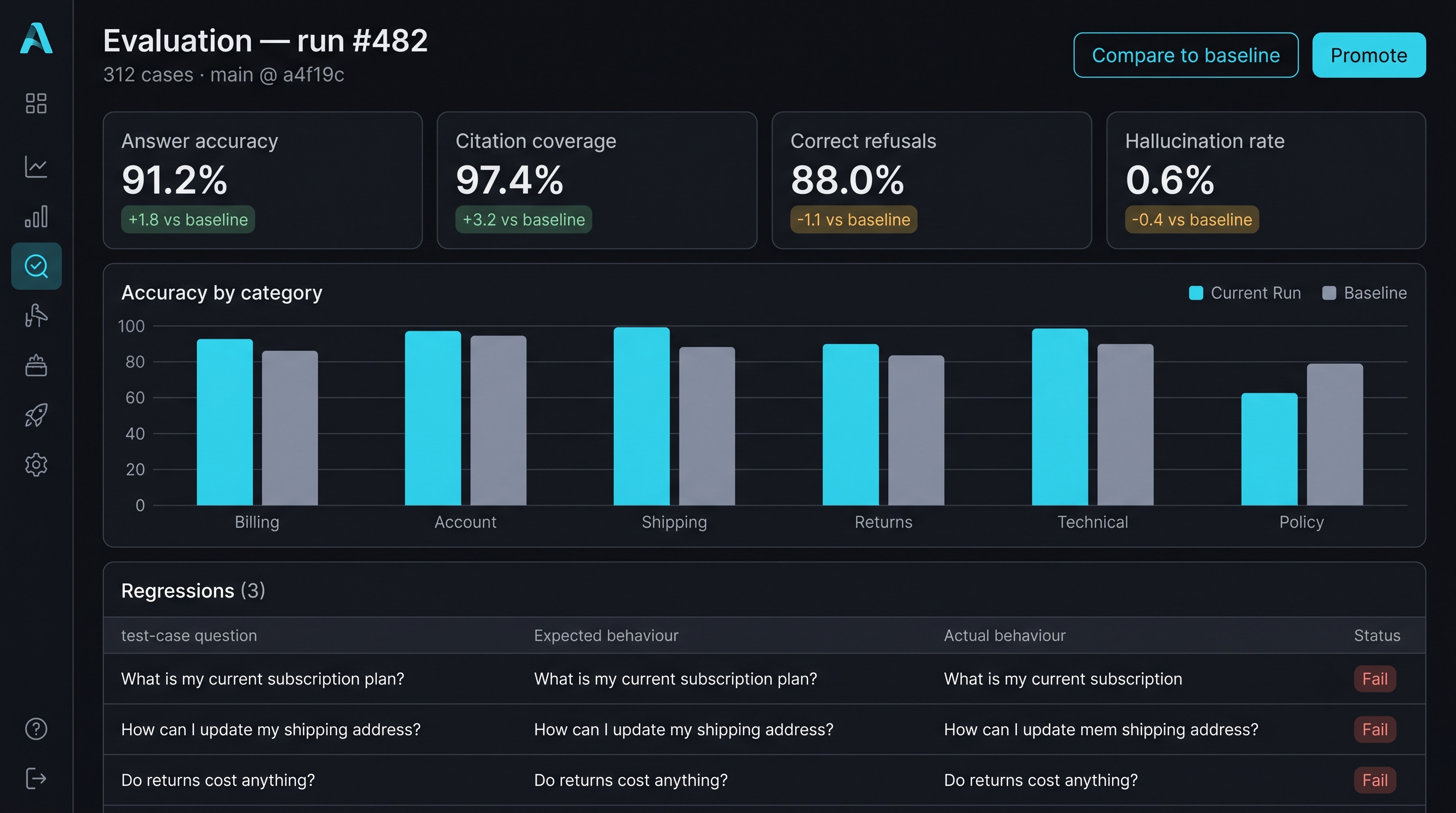The image size is (1456, 813).
Task: Open the rocket deployments icon
Action: point(36,415)
